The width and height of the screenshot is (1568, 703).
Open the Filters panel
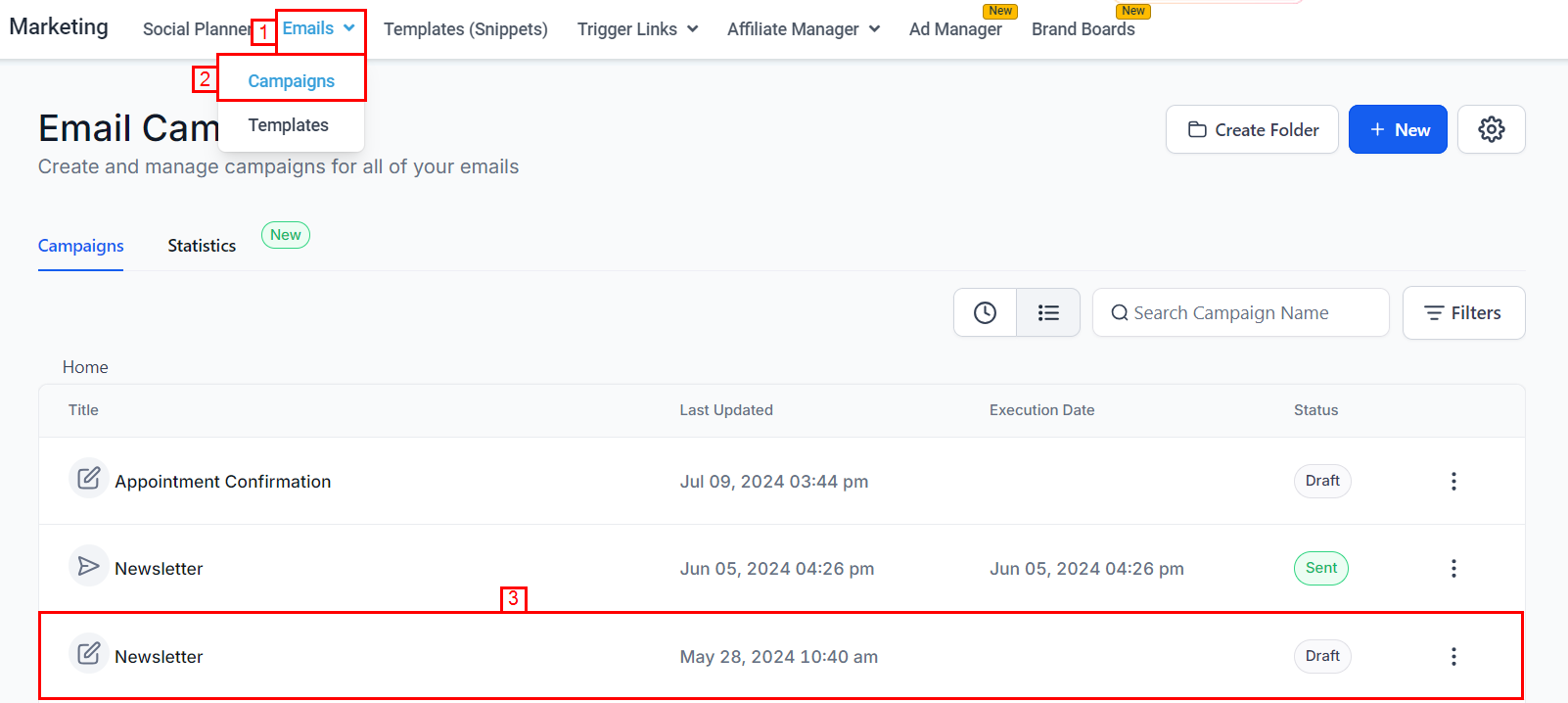click(x=1463, y=313)
